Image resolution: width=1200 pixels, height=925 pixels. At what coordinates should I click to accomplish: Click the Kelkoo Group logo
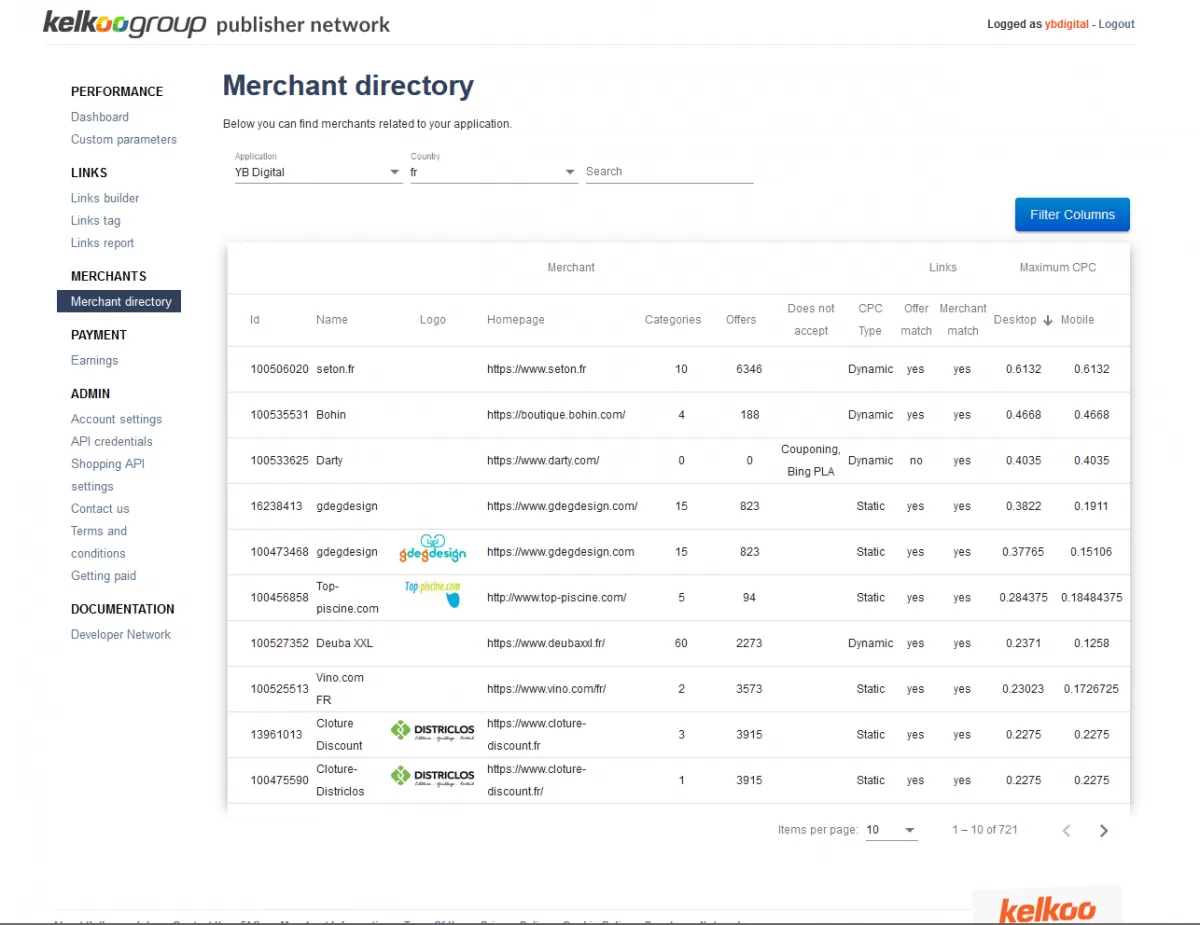124,24
